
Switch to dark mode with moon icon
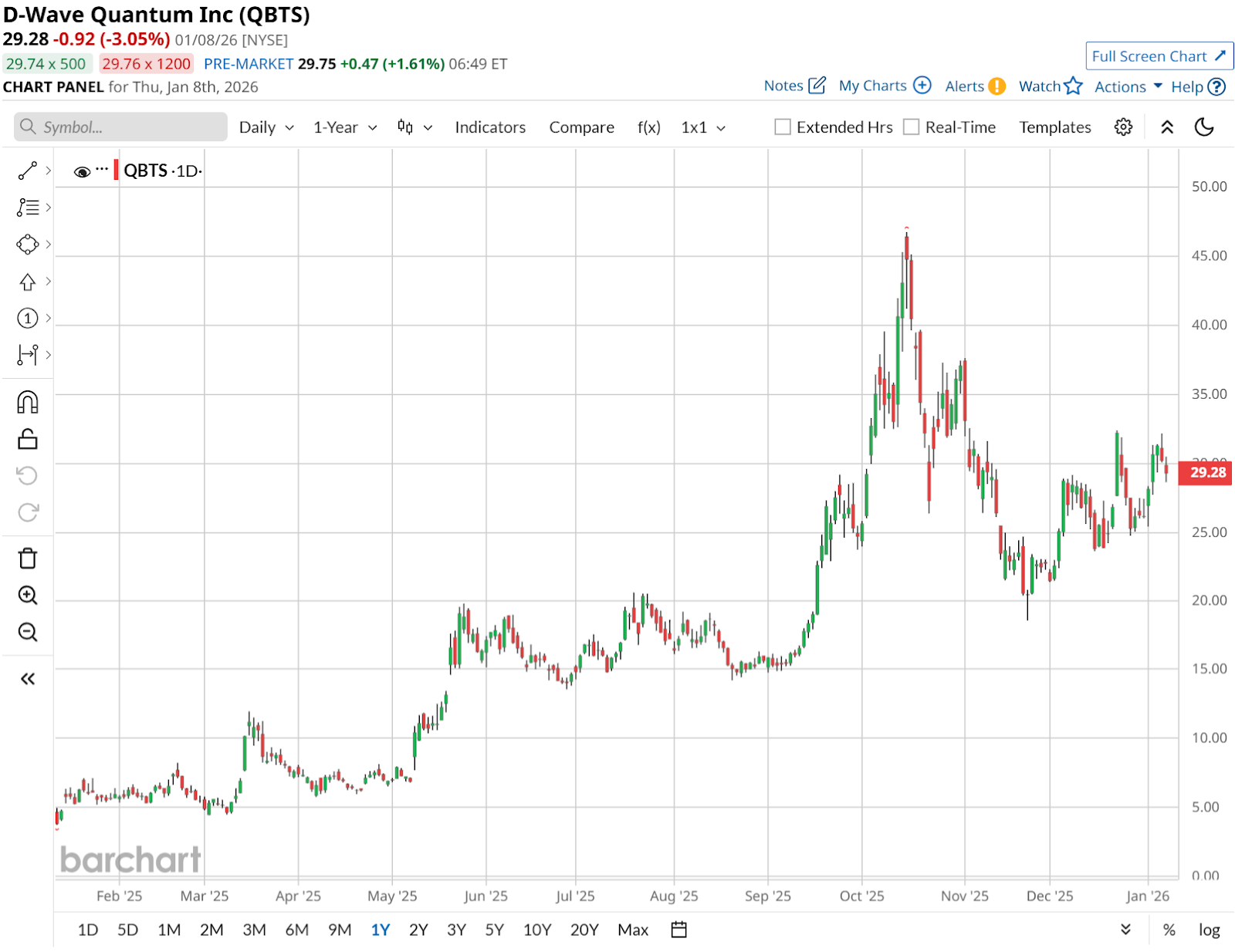coord(1204,127)
